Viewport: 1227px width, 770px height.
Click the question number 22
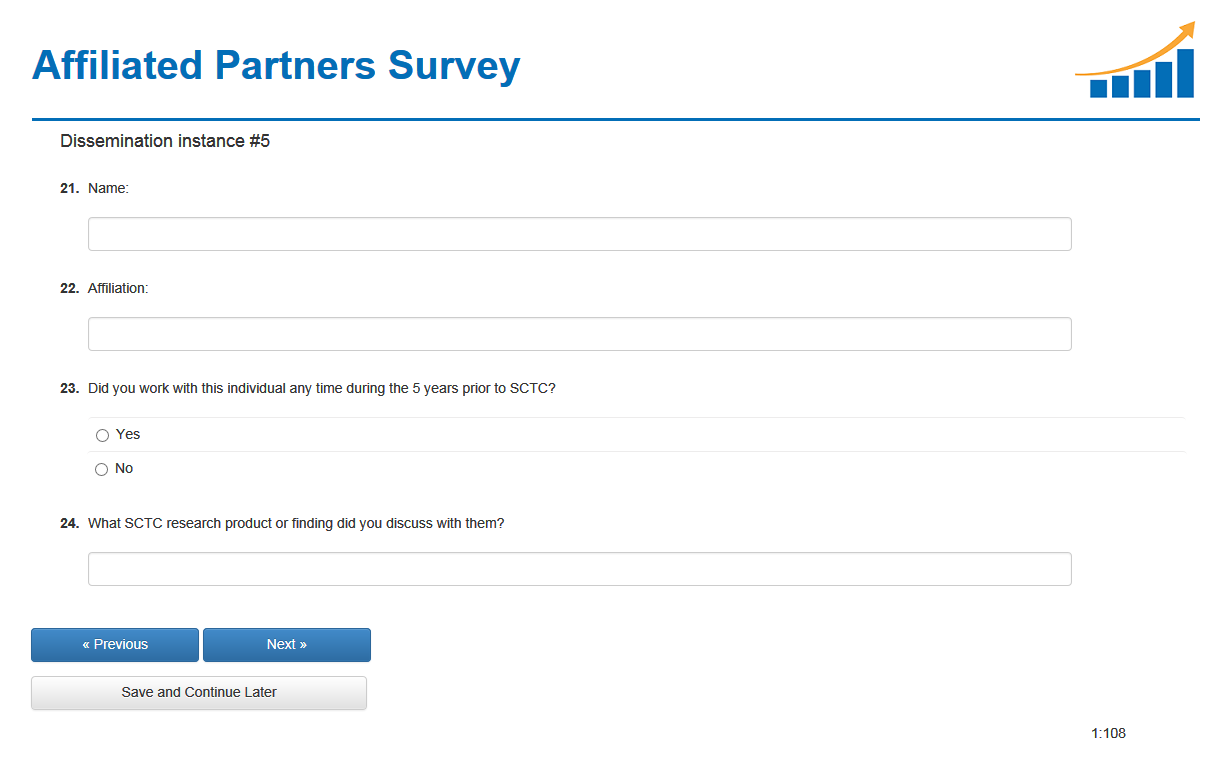69,288
